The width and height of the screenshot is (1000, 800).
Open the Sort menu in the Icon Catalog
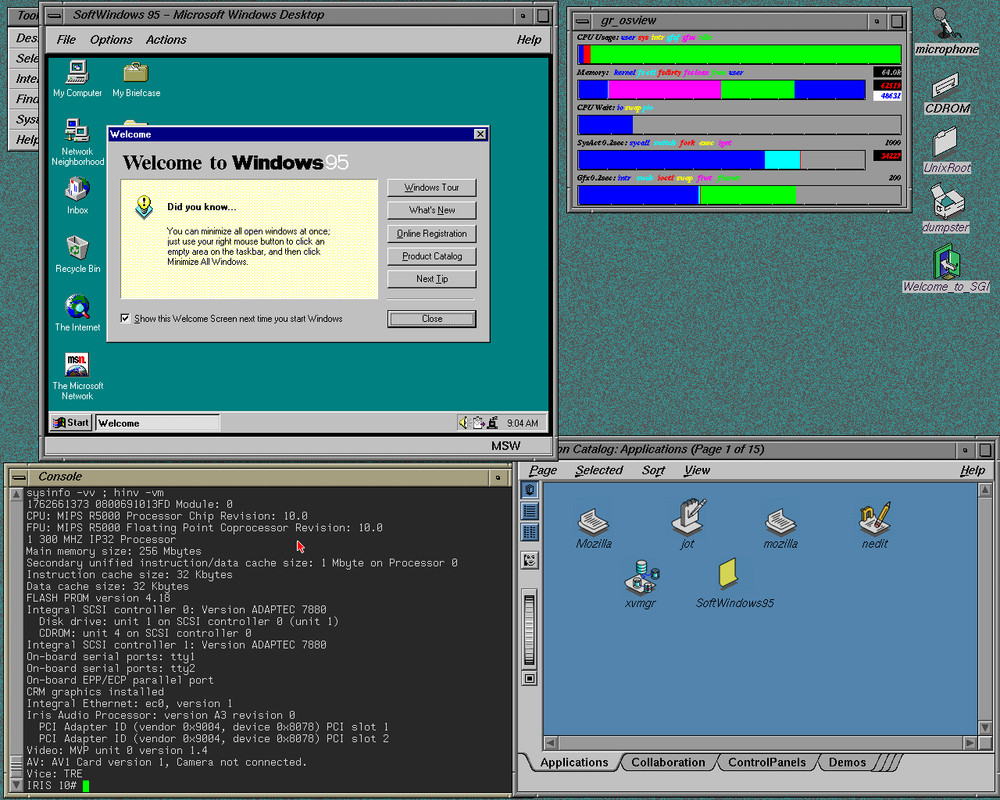click(x=653, y=470)
